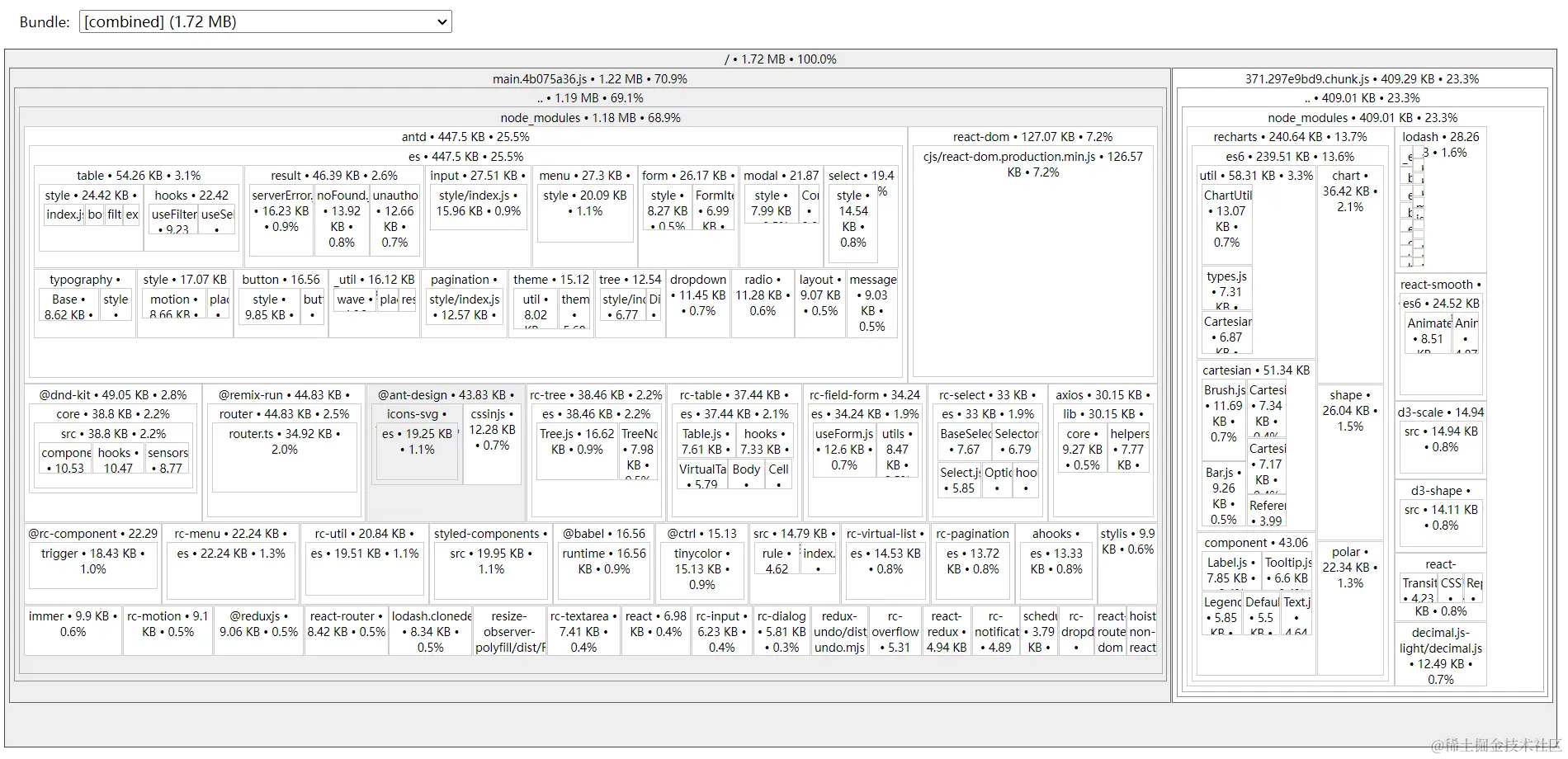Click the 'form • 26.17 KB' label
Screen dimensions: 1568x759
(688, 176)
